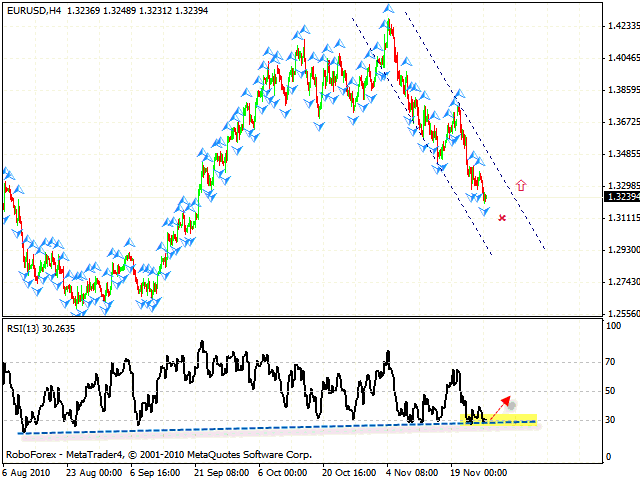The width and height of the screenshot is (640, 480).
Task: Click the 6 Aug 2010 date label
Action: [x=27, y=470]
